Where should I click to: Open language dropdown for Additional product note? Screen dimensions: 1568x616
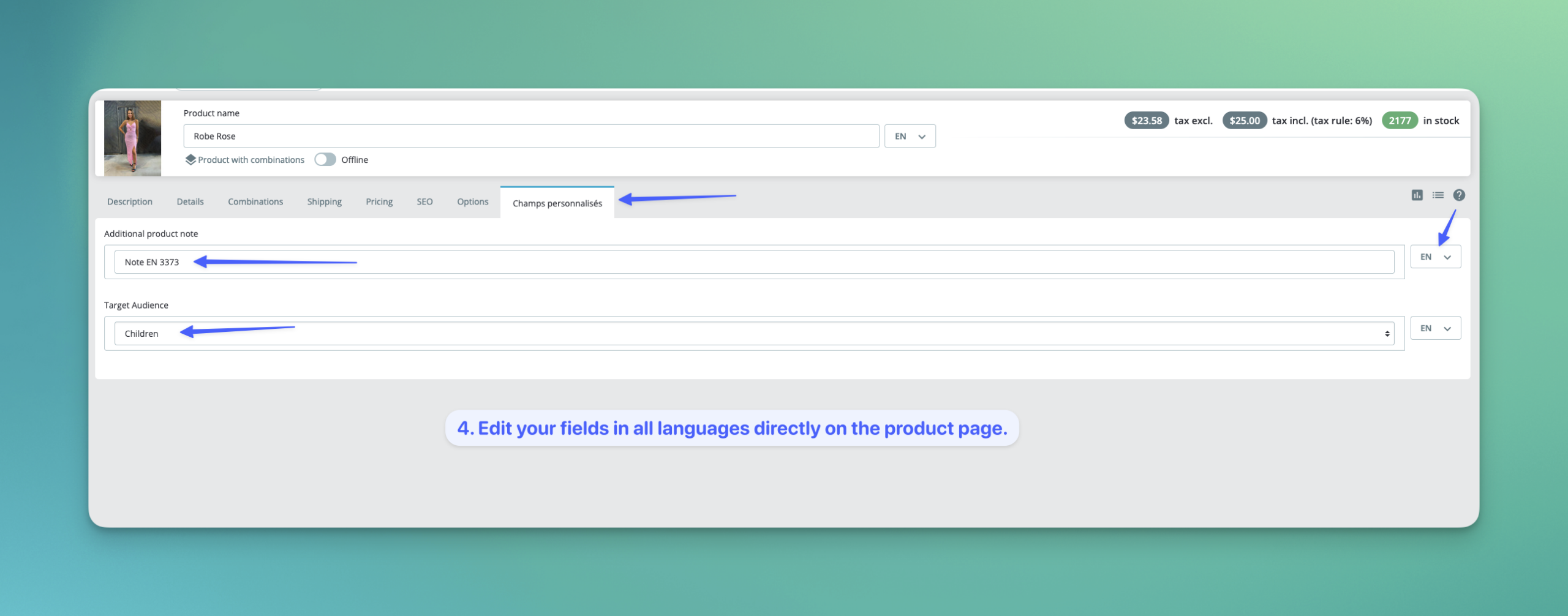[x=1435, y=257]
